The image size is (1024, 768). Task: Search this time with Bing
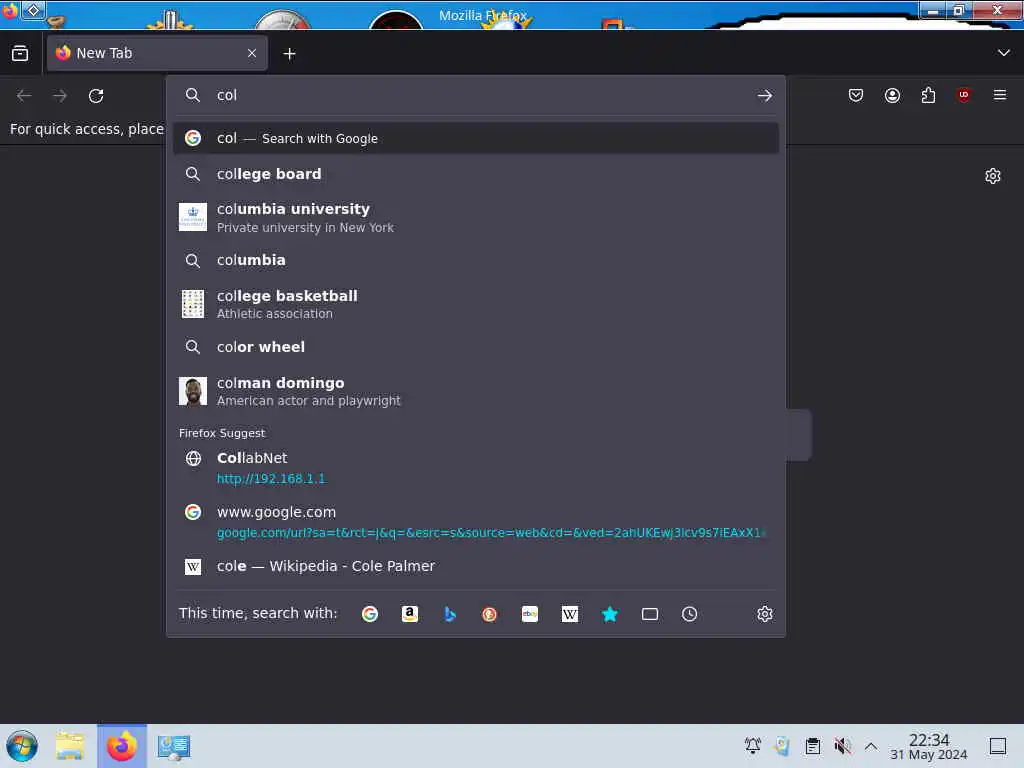coord(449,614)
